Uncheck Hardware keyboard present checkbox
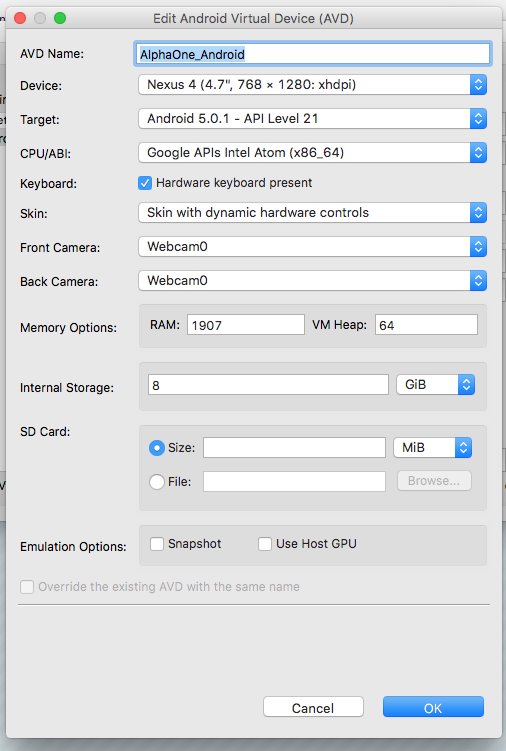The image size is (506, 751). [x=145, y=183]
